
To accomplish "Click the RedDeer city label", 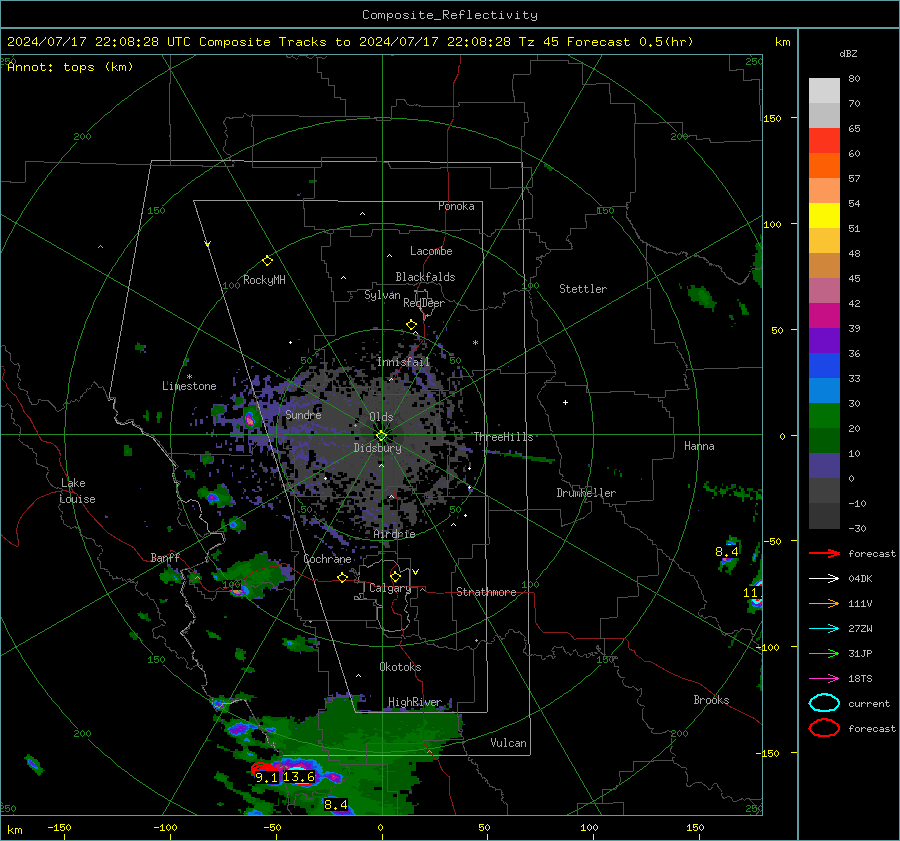I will 424,303.
